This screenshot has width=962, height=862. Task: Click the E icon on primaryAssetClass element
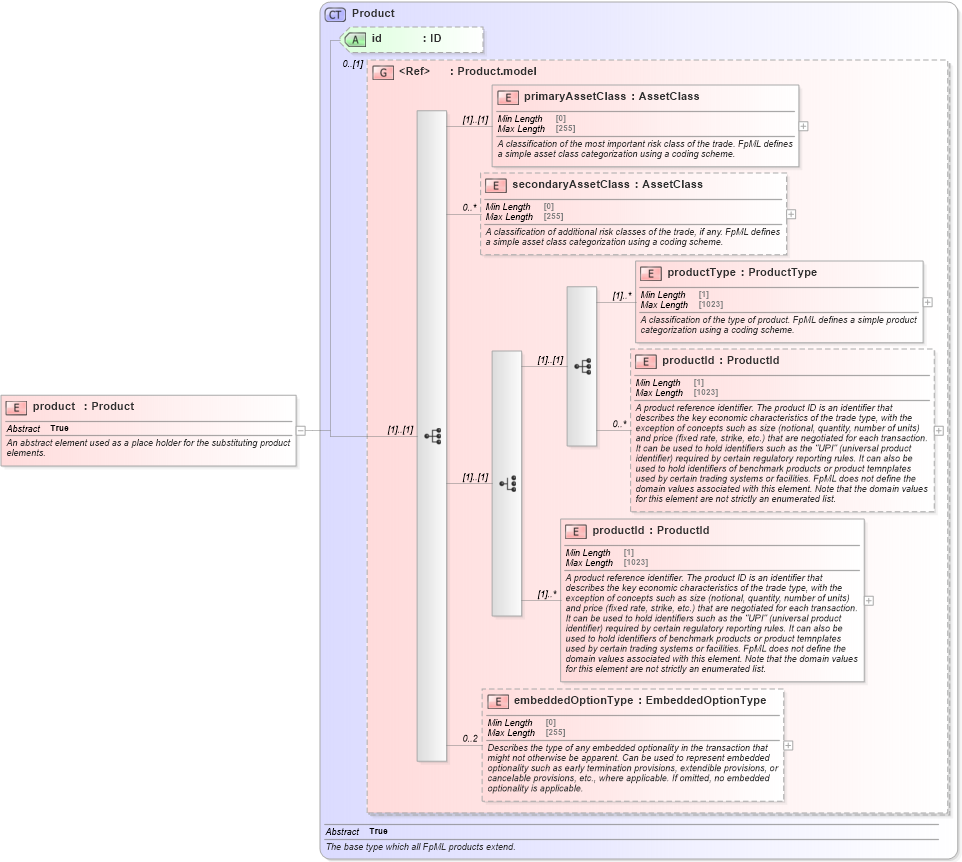tap(506, 97)
